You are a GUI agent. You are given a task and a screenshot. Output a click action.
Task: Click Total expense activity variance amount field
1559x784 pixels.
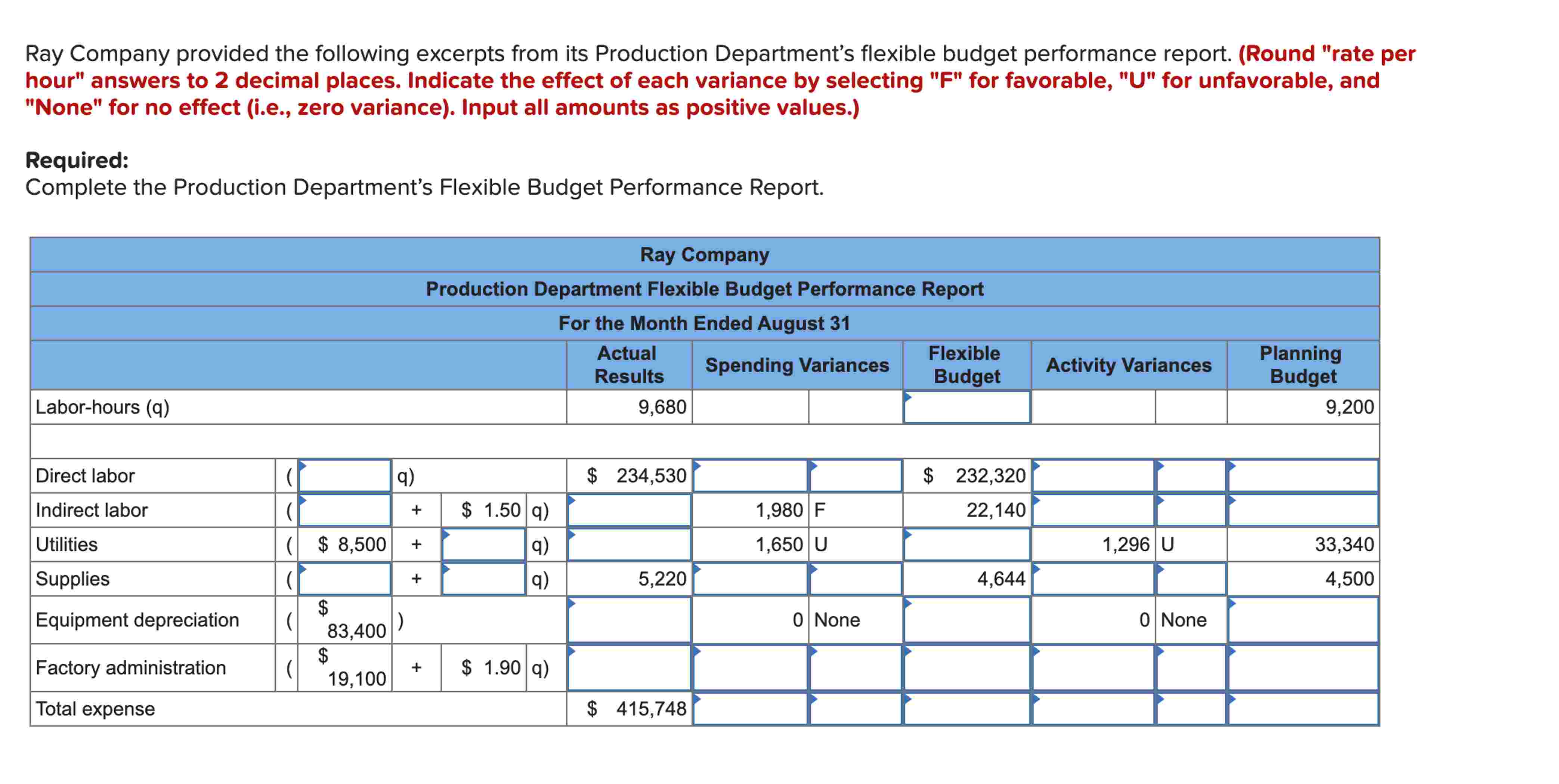1093,709
